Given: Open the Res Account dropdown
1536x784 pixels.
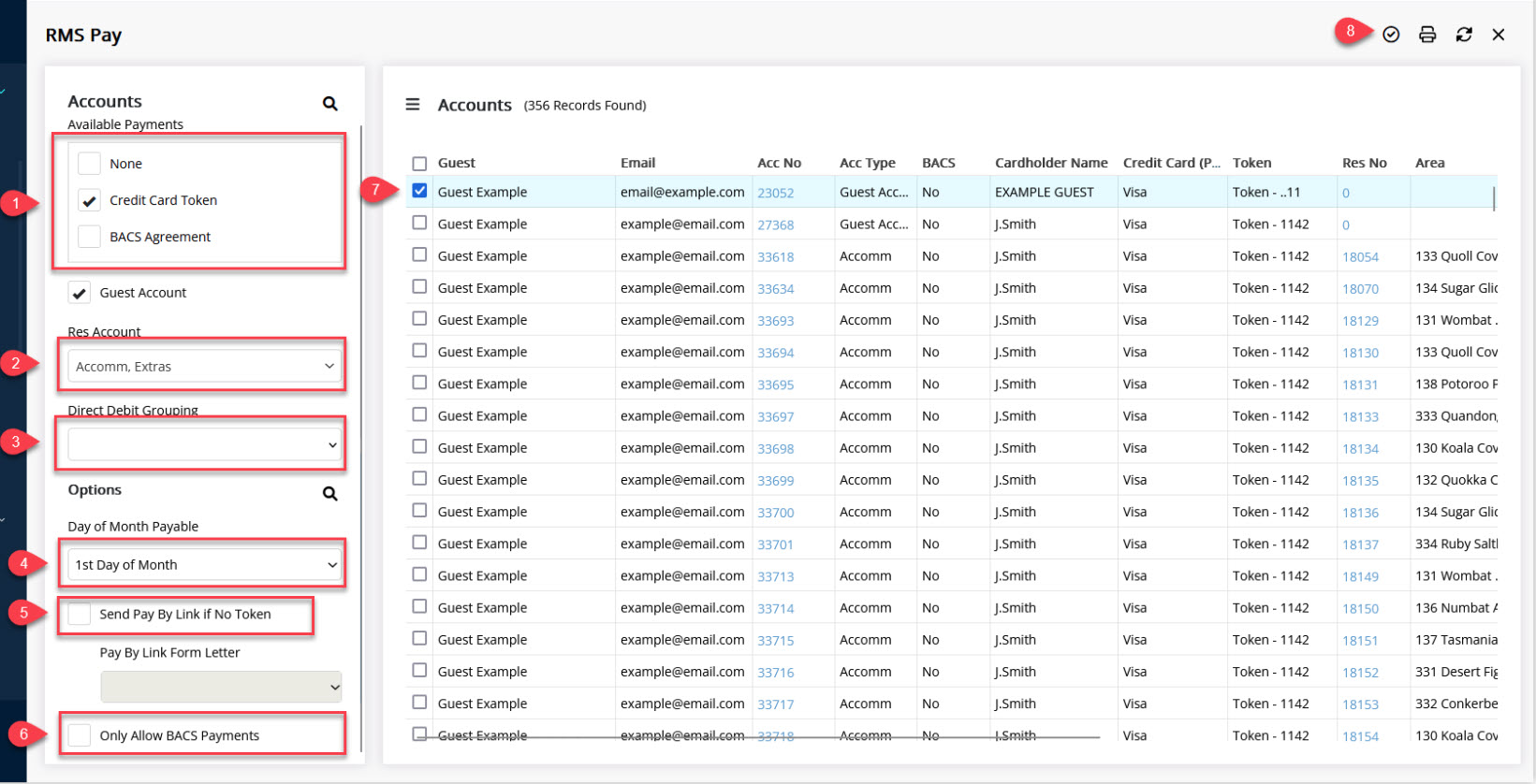Looking at the screenshot, I should point(204,366).
